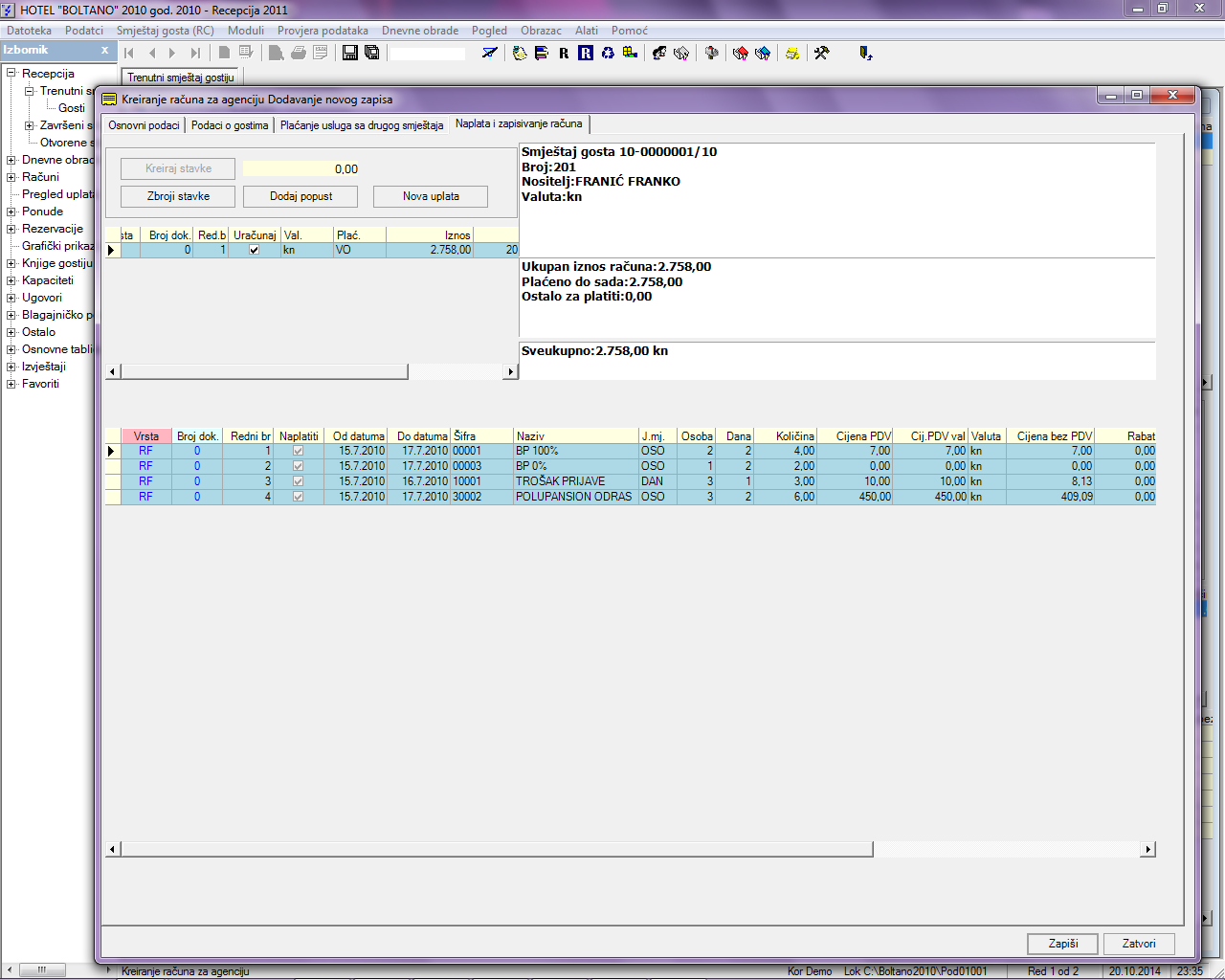Click the blue recycle arrows toolbar icon
Viewport: 1225px width, 980px height.
point(608,53)
